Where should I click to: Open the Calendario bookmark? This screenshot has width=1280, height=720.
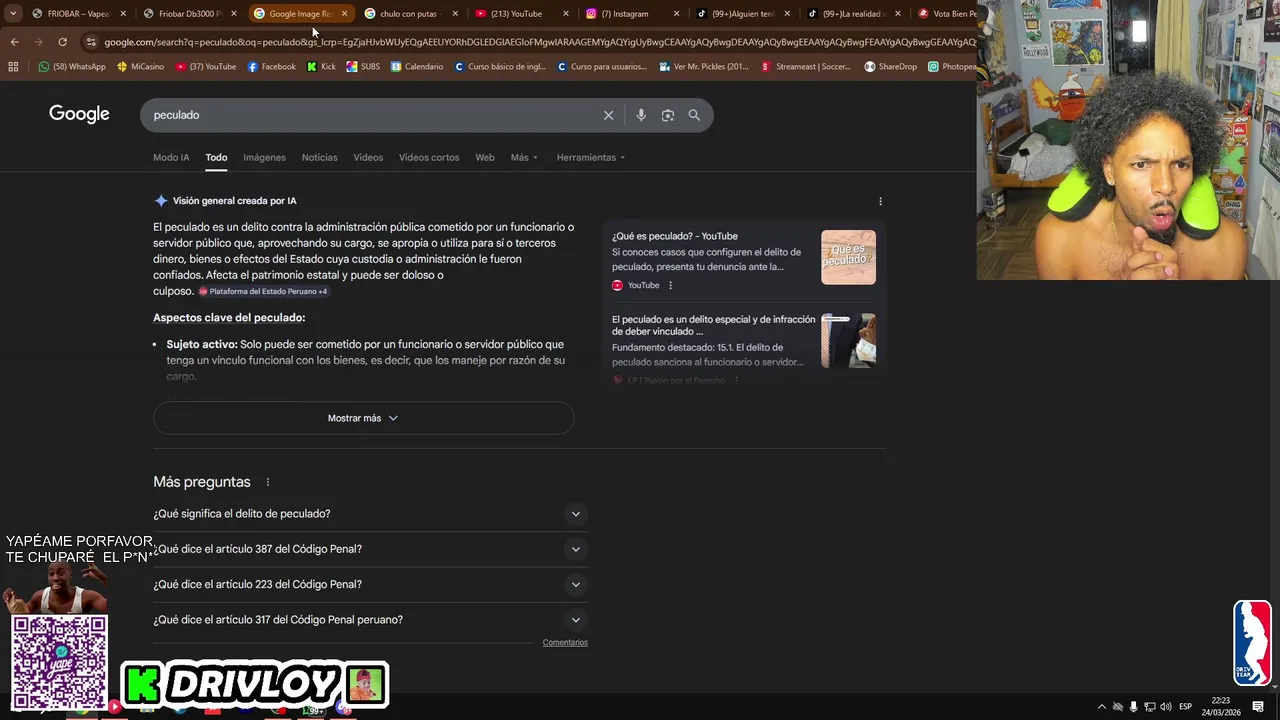tap(417, 67)
